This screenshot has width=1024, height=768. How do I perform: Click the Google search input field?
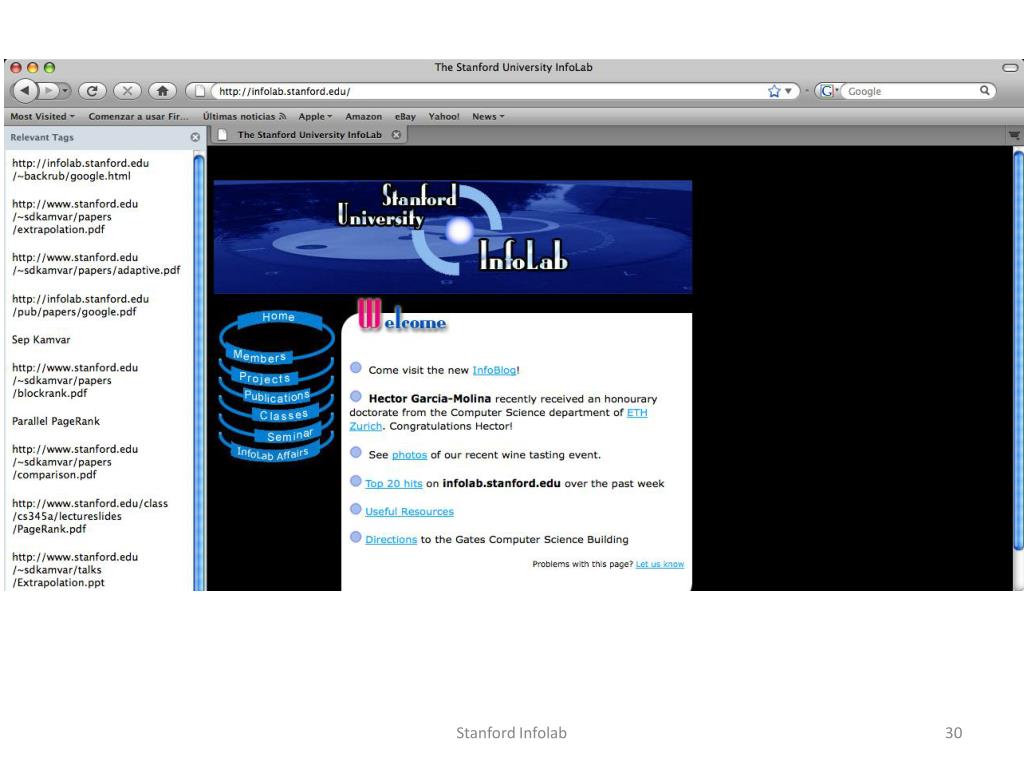pos(911,91)
